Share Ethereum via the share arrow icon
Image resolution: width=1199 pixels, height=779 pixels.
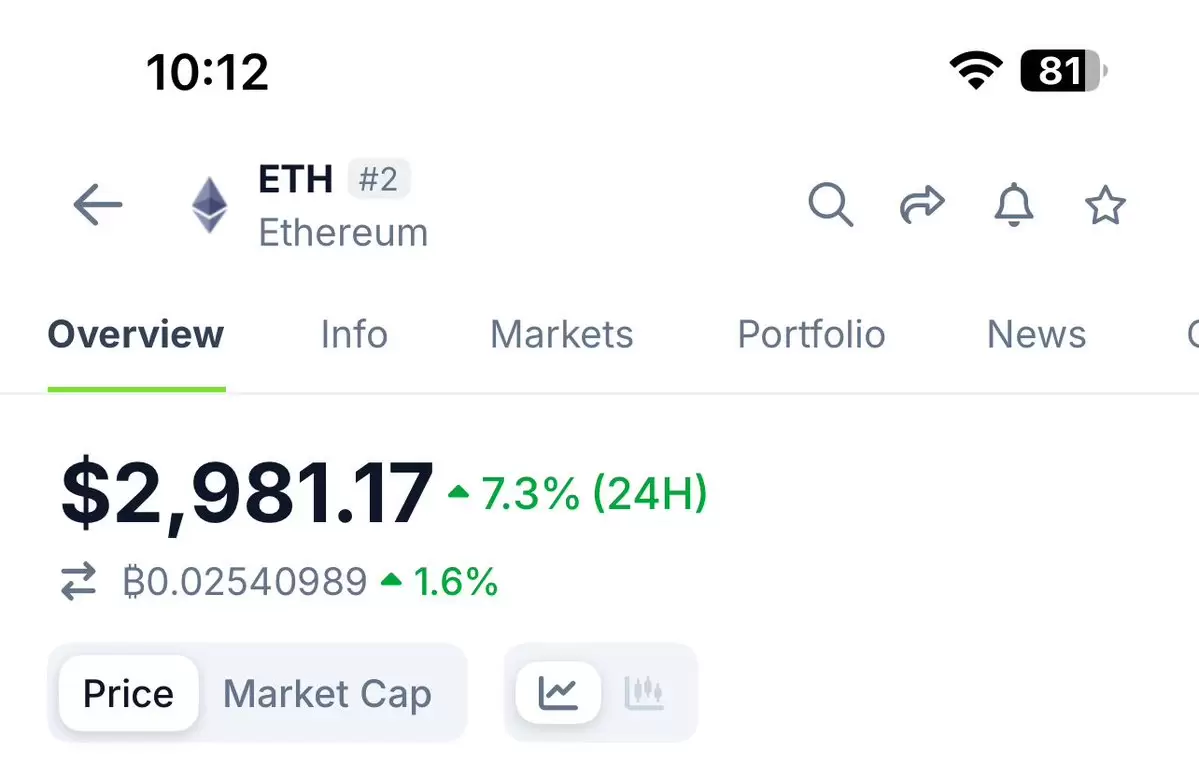pos(922,205)
